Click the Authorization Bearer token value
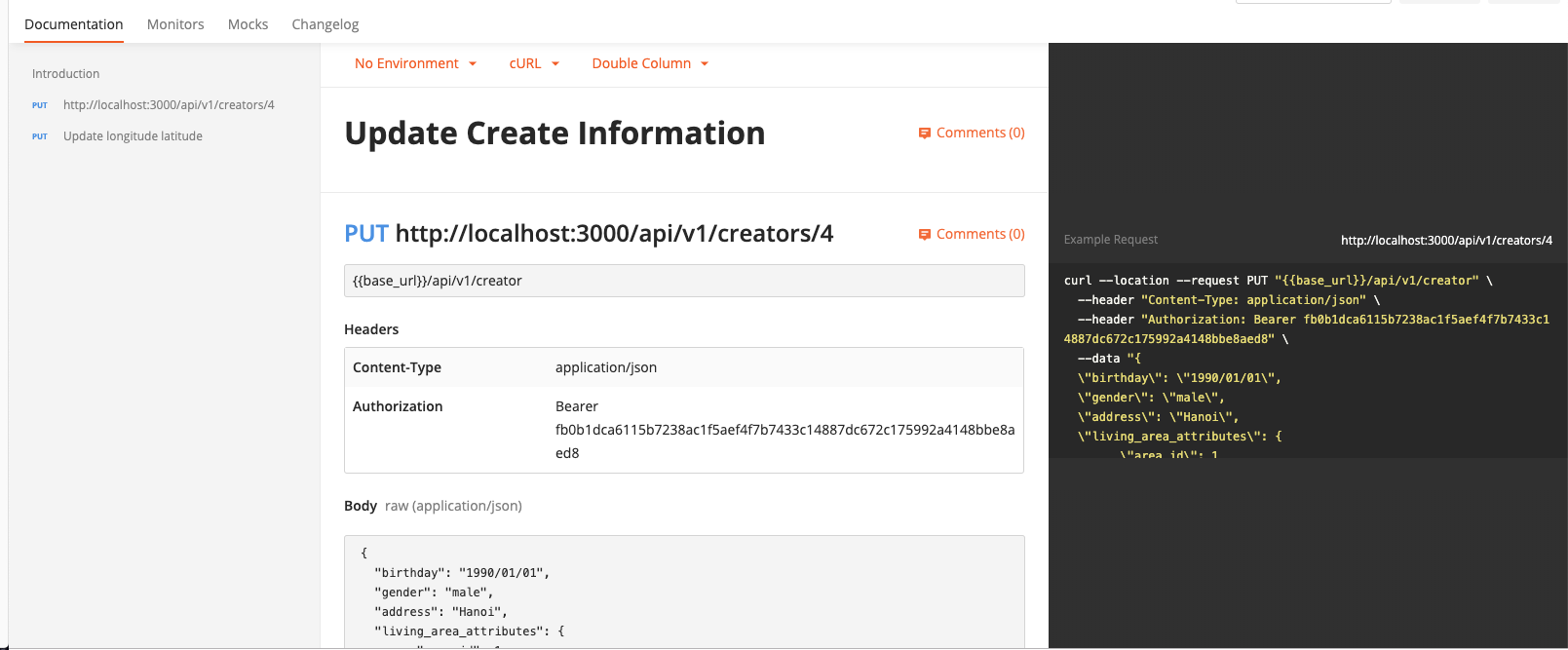The image size is (1568, 650). pos(784,430)
